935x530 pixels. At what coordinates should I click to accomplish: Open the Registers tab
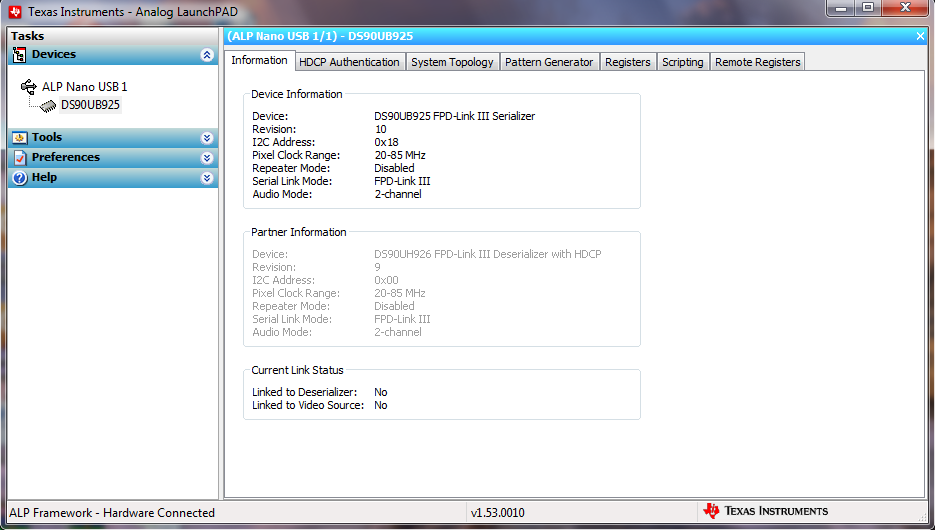click(627, 62)
